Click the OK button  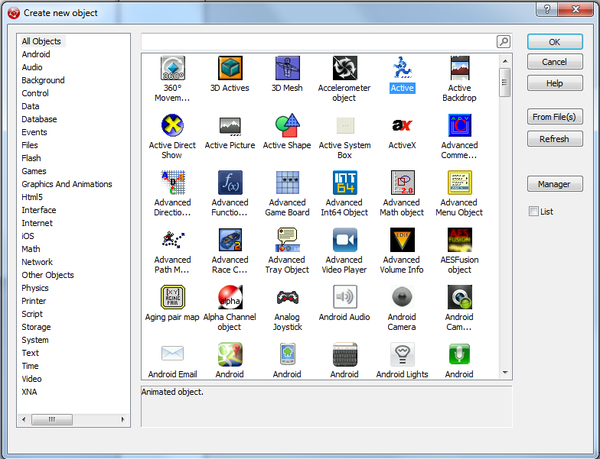555,42
